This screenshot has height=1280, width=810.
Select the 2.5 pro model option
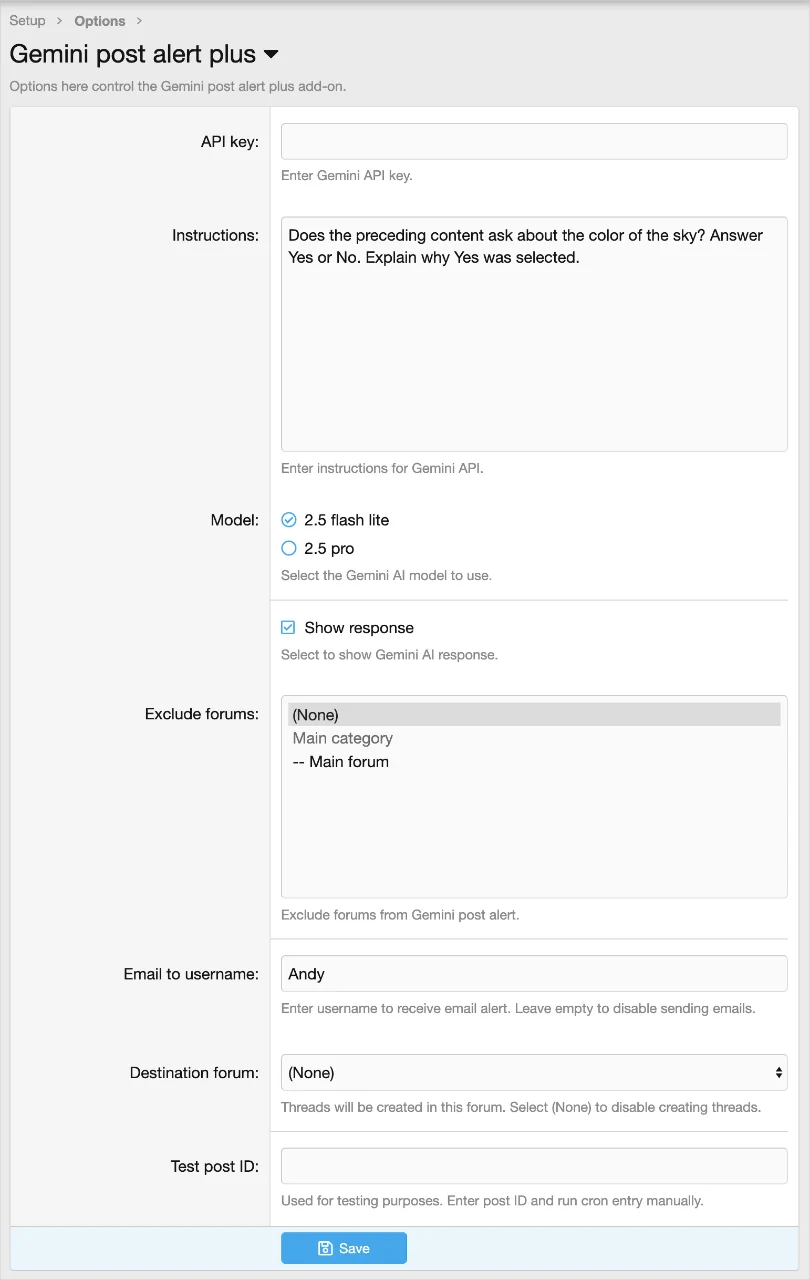tap(289, 548)
